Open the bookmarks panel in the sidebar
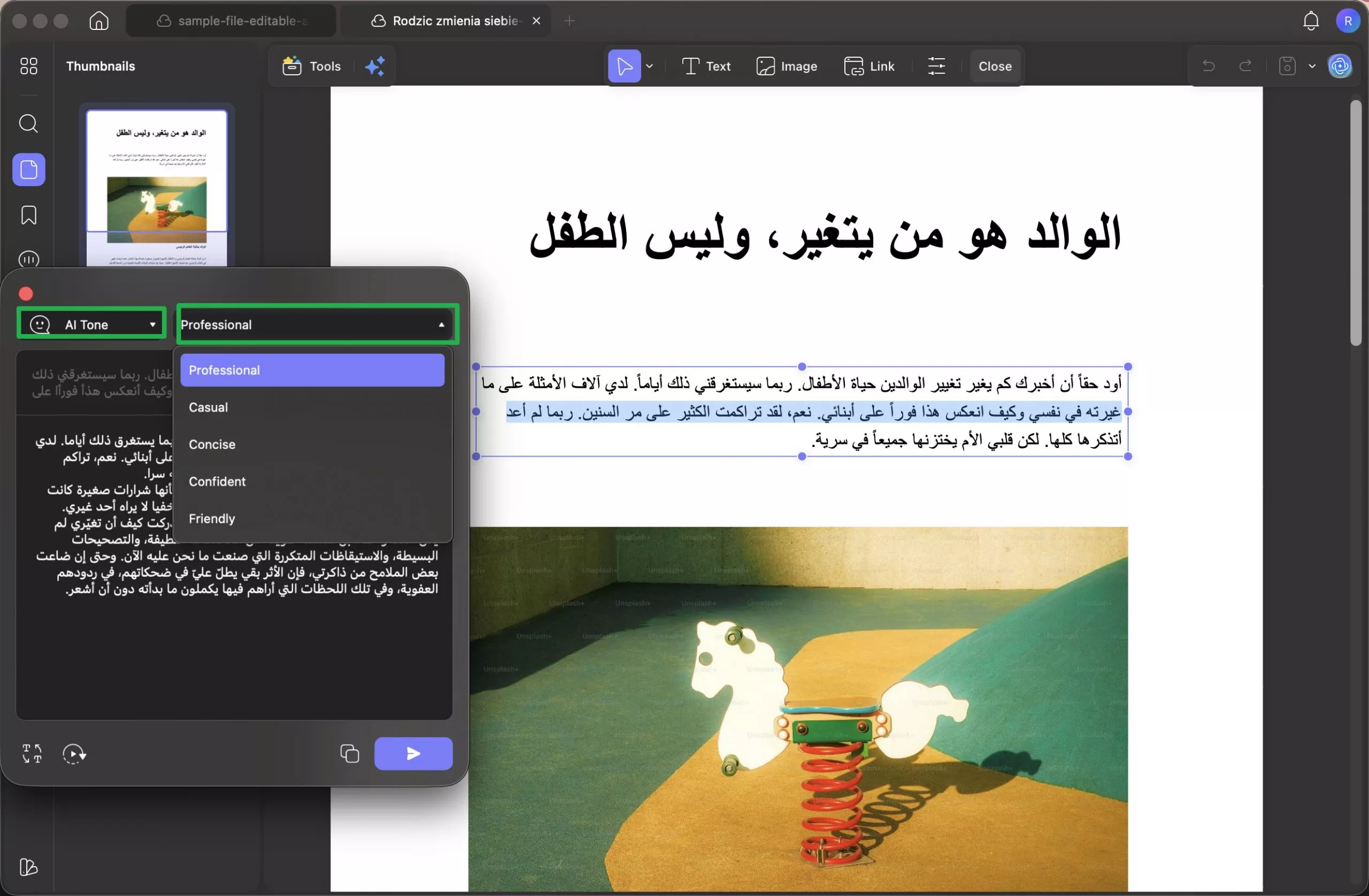Screen dimensions: 1369x896 coord(28,215)
